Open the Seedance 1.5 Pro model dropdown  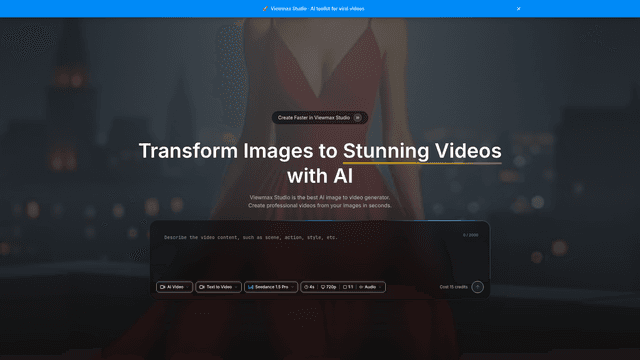point(271,287)
